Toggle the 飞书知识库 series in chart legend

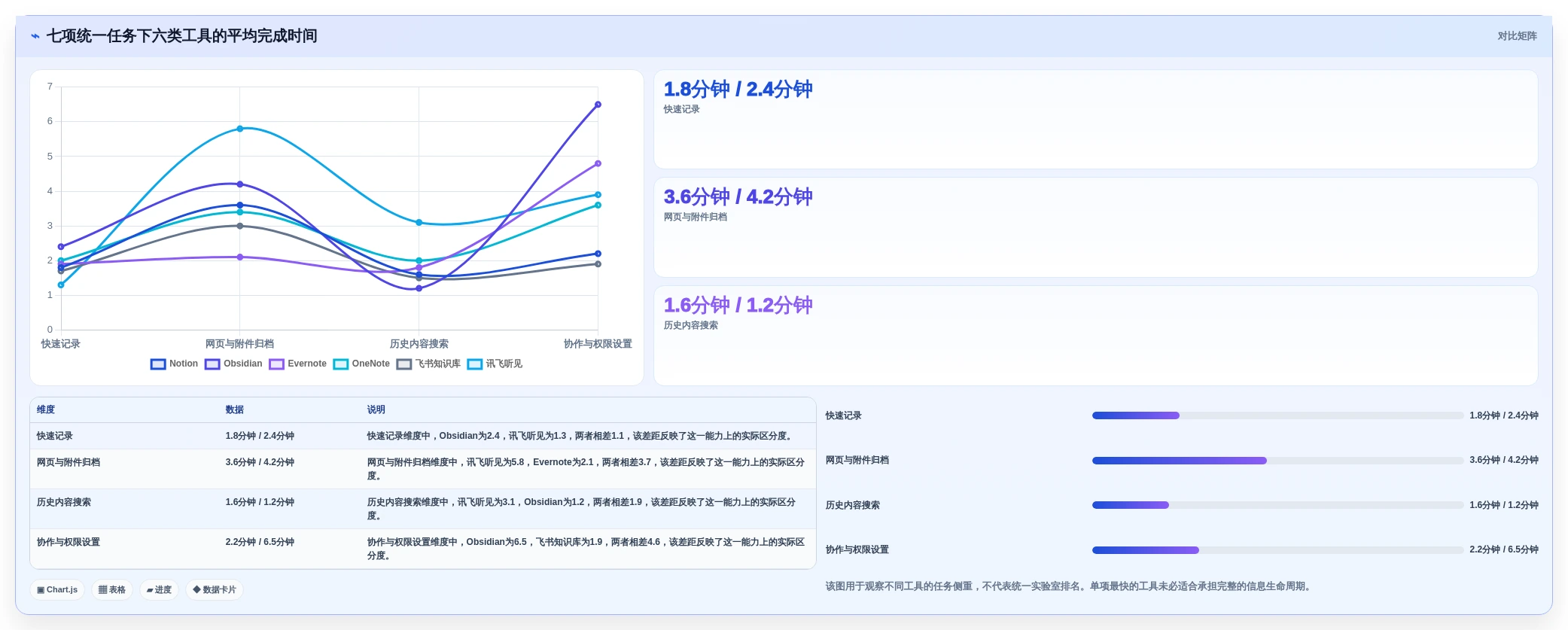point(428,364)
